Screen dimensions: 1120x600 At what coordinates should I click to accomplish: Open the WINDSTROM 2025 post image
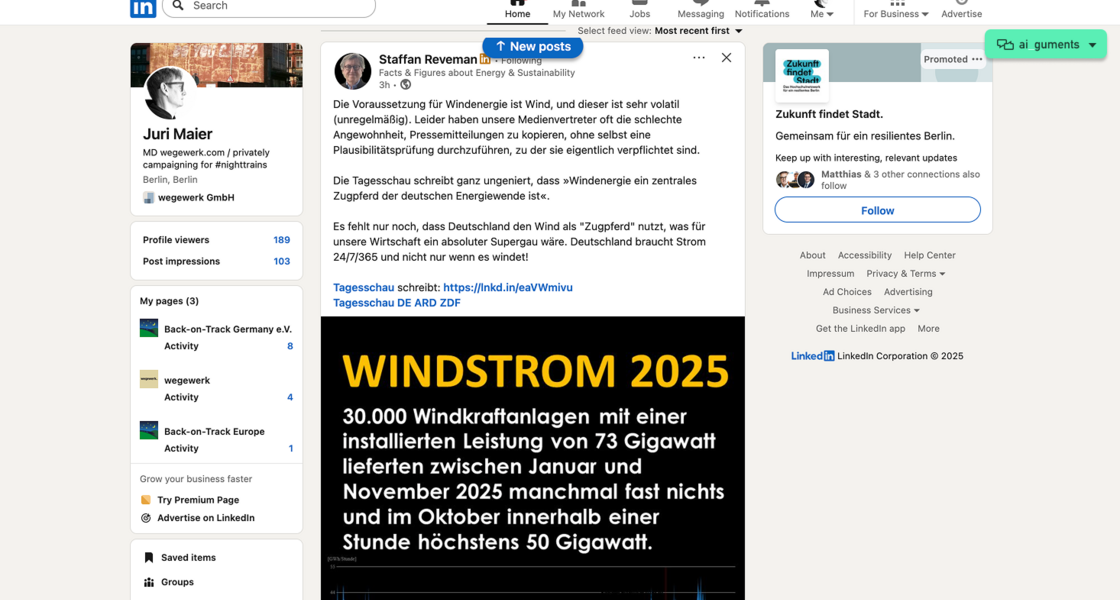click(x=532, y=458)
